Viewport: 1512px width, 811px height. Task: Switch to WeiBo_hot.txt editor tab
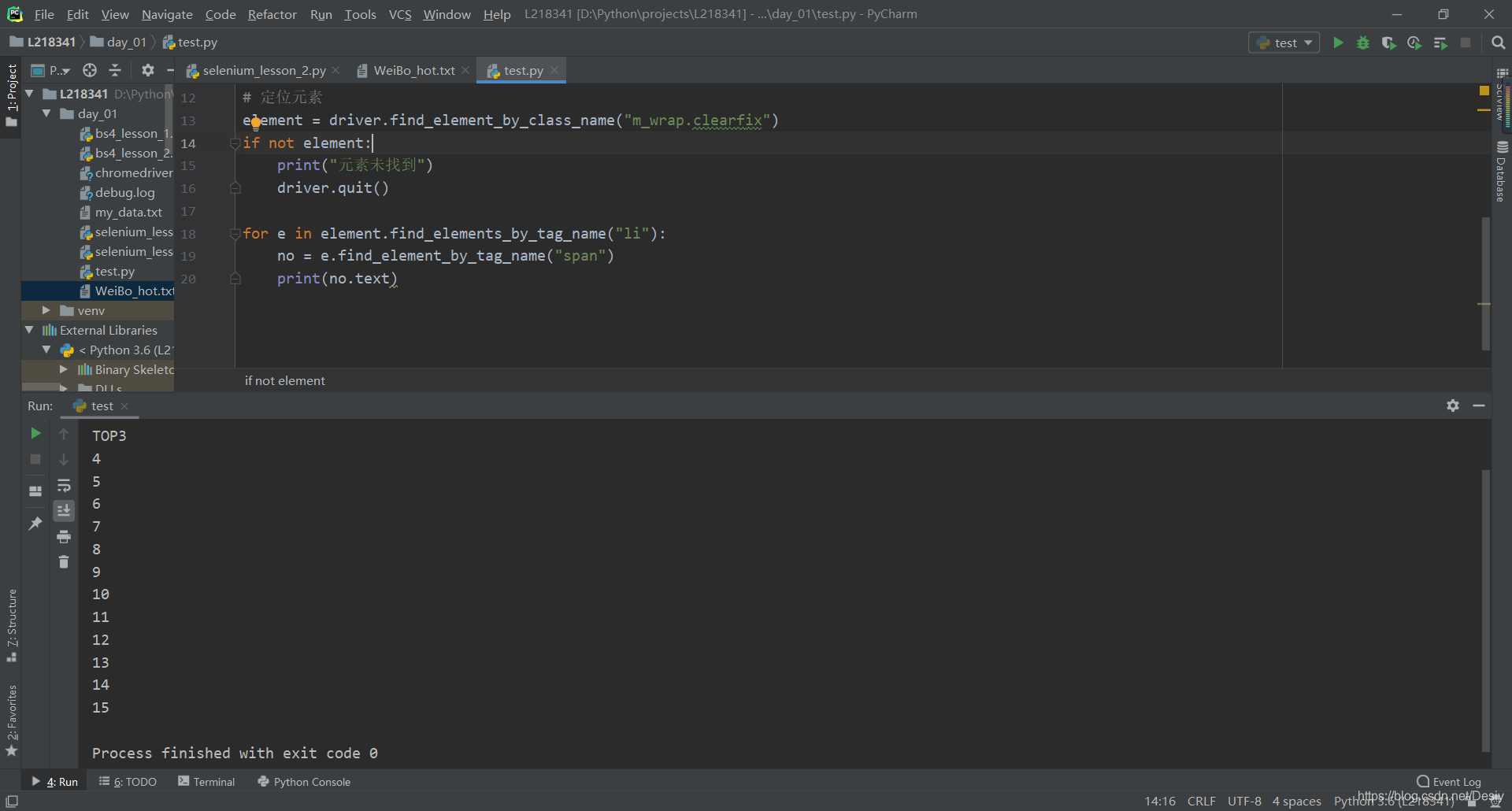414,71
